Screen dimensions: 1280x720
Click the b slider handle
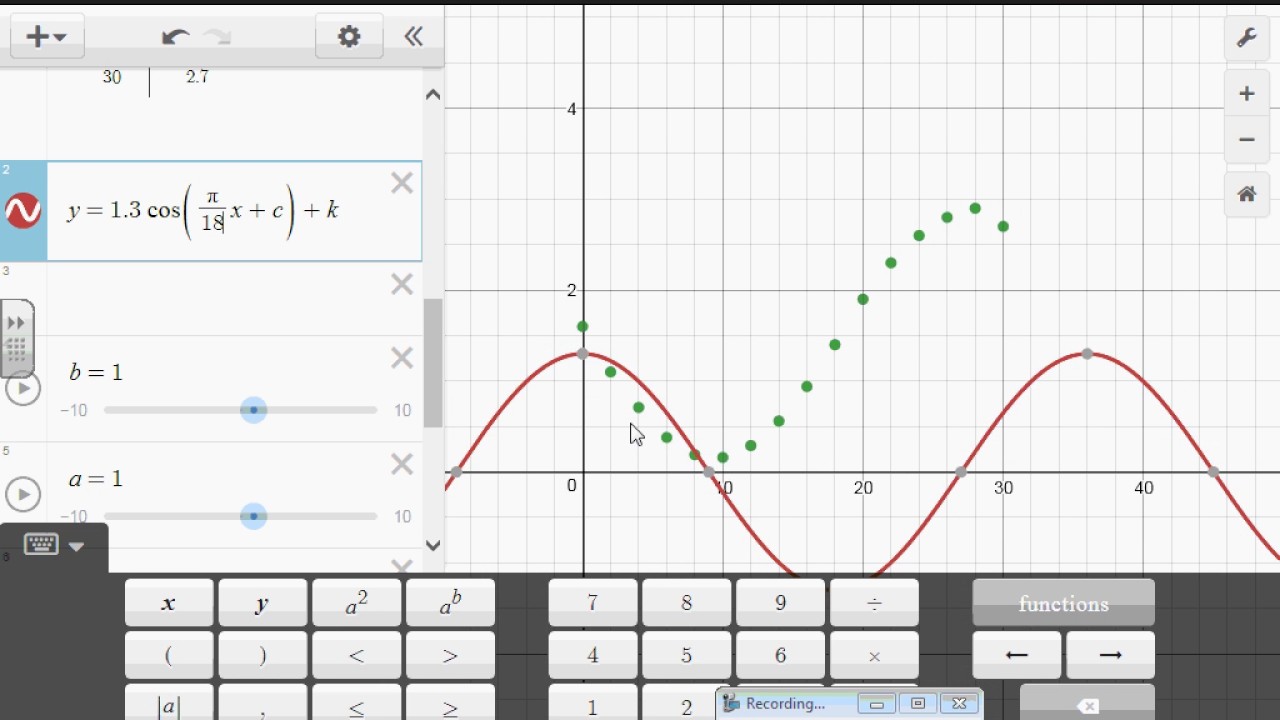[254, 410]
